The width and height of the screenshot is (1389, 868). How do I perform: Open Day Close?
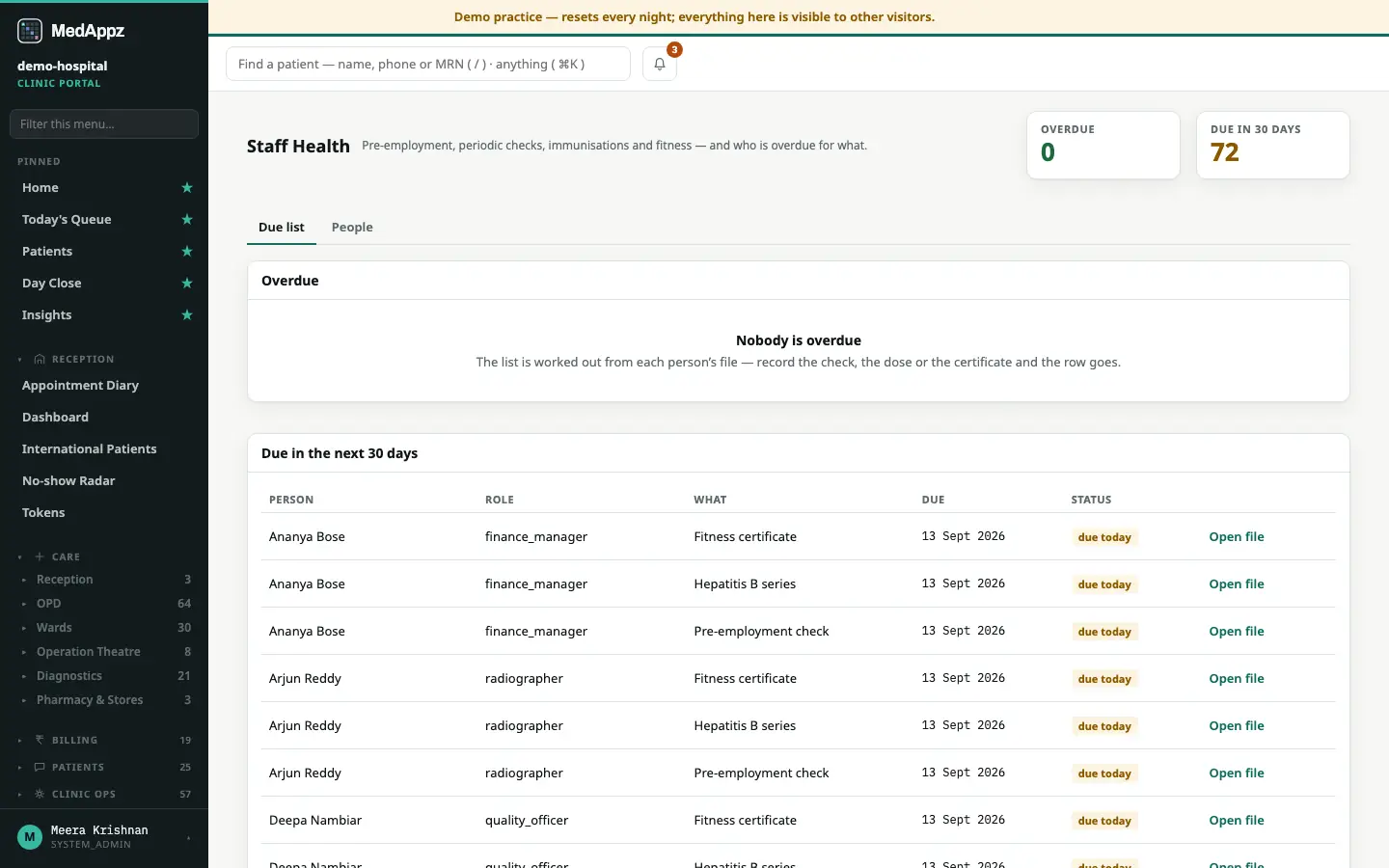[x=52, y=284]
